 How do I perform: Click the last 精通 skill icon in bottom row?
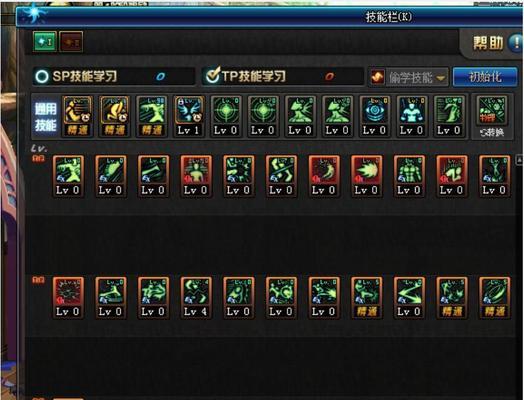click(494, 297)
